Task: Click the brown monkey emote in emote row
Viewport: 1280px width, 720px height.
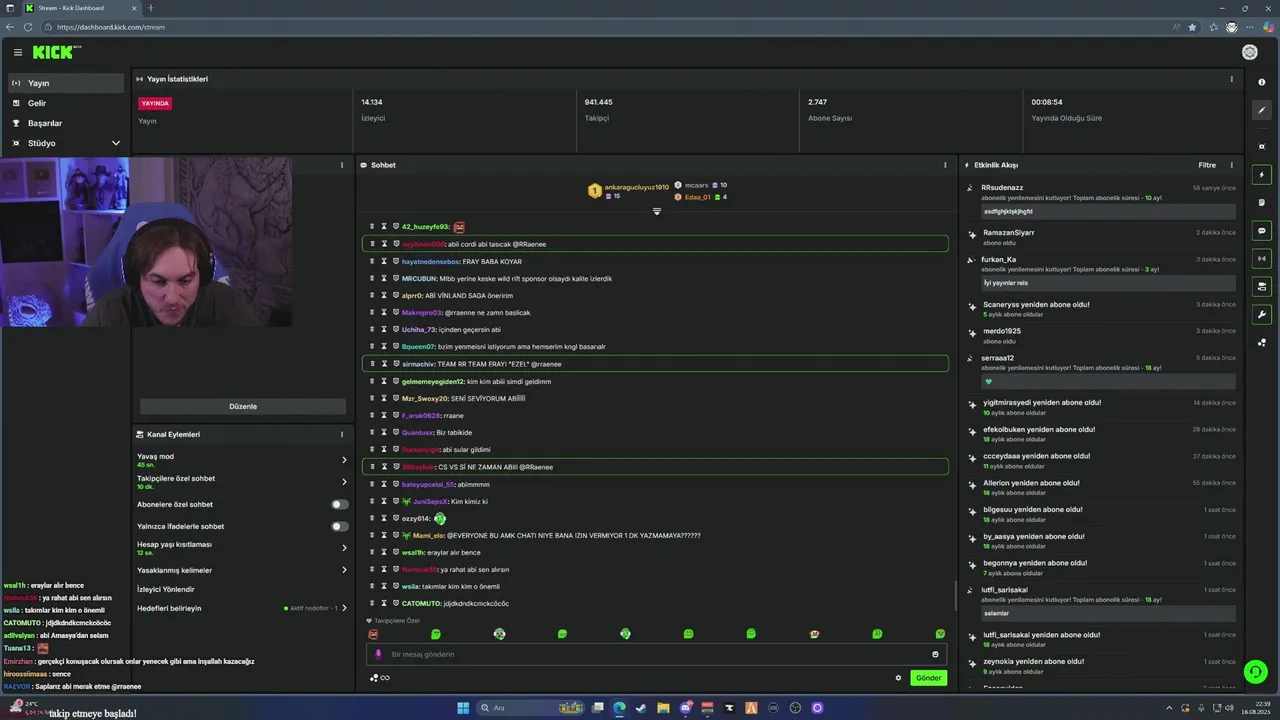Action: (814, 634)
